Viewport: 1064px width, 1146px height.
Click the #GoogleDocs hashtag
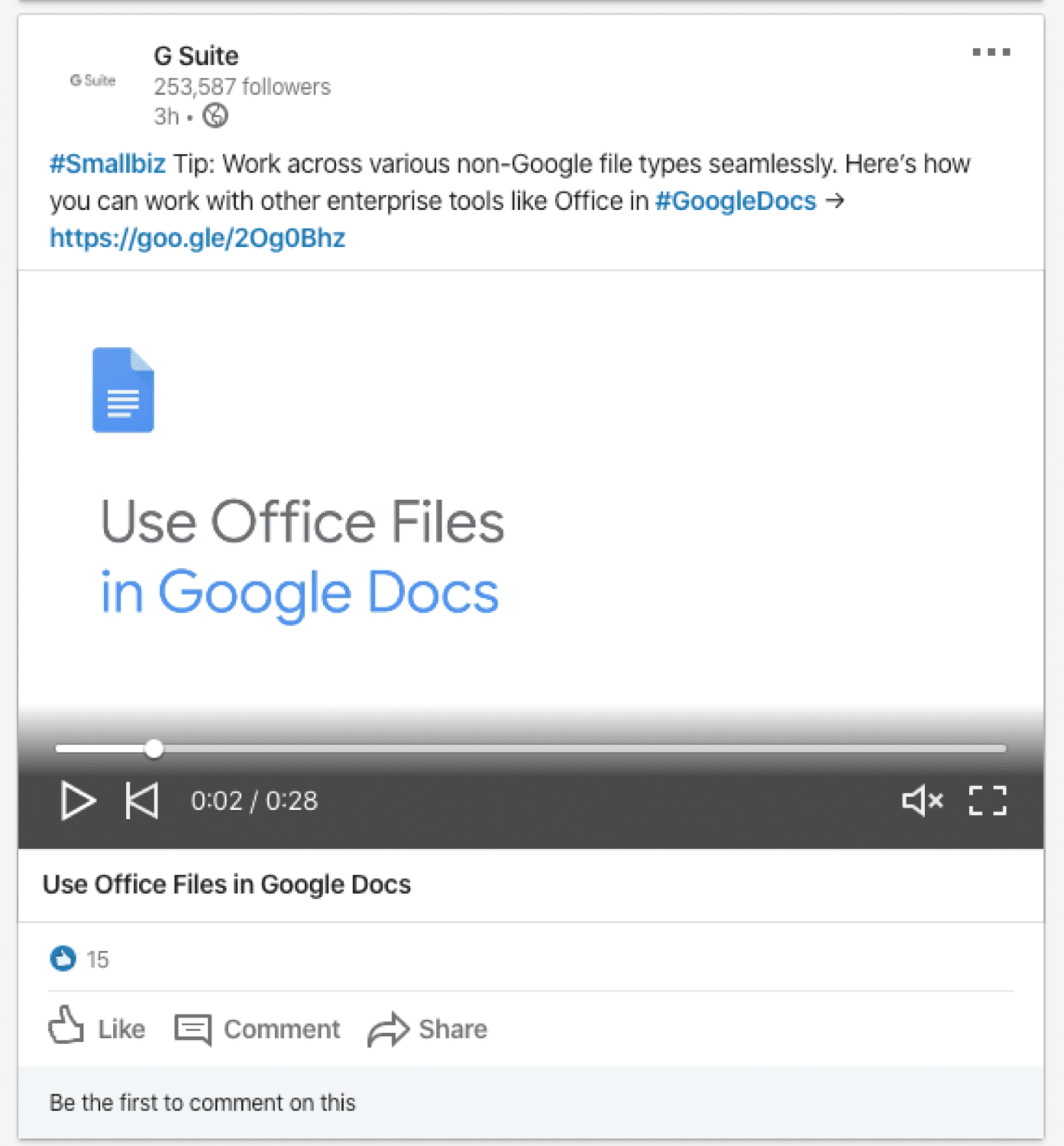(x=736, y=201)
